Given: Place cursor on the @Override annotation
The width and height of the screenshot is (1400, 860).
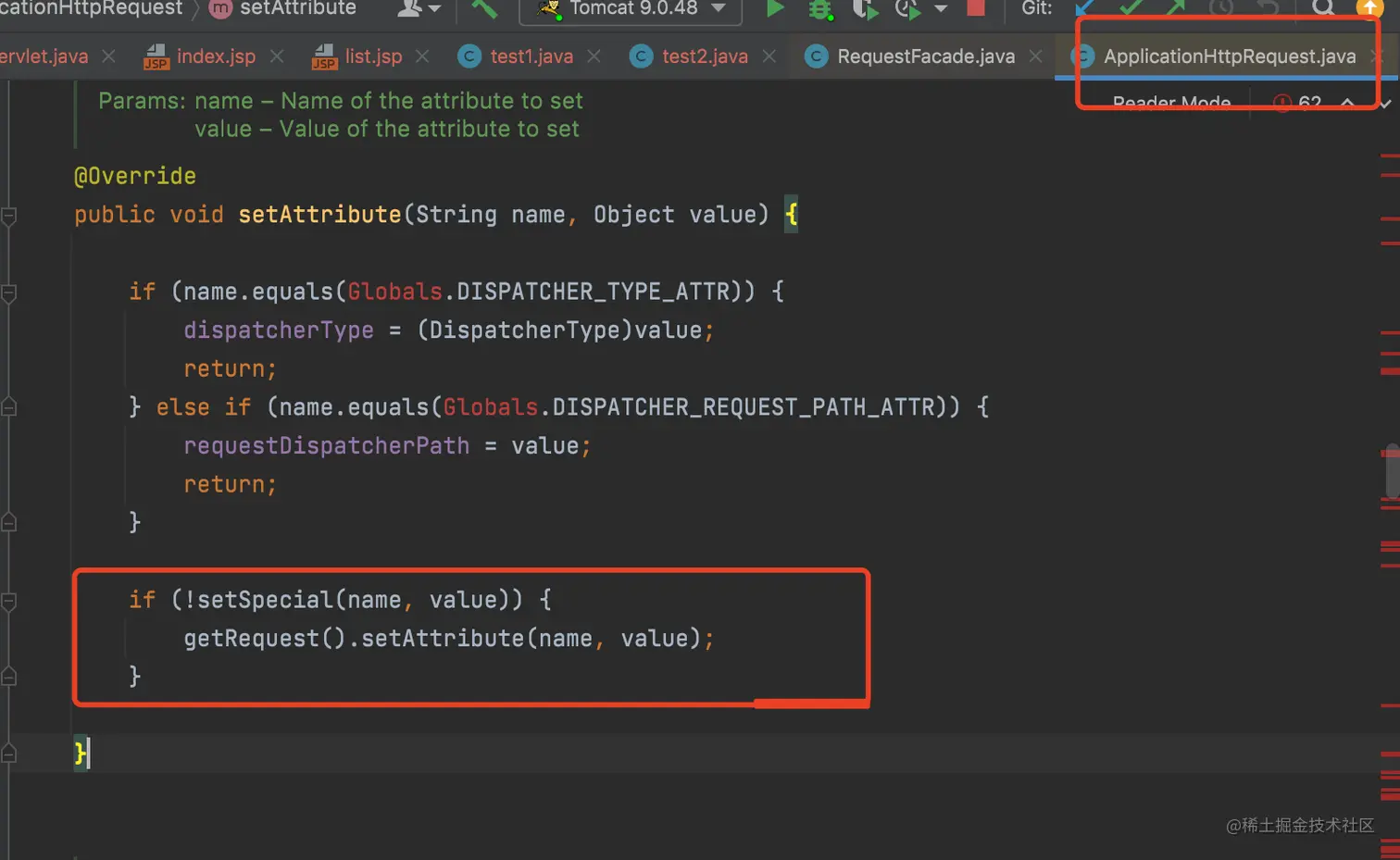Looking at the screenshot, I should [135, 176].
